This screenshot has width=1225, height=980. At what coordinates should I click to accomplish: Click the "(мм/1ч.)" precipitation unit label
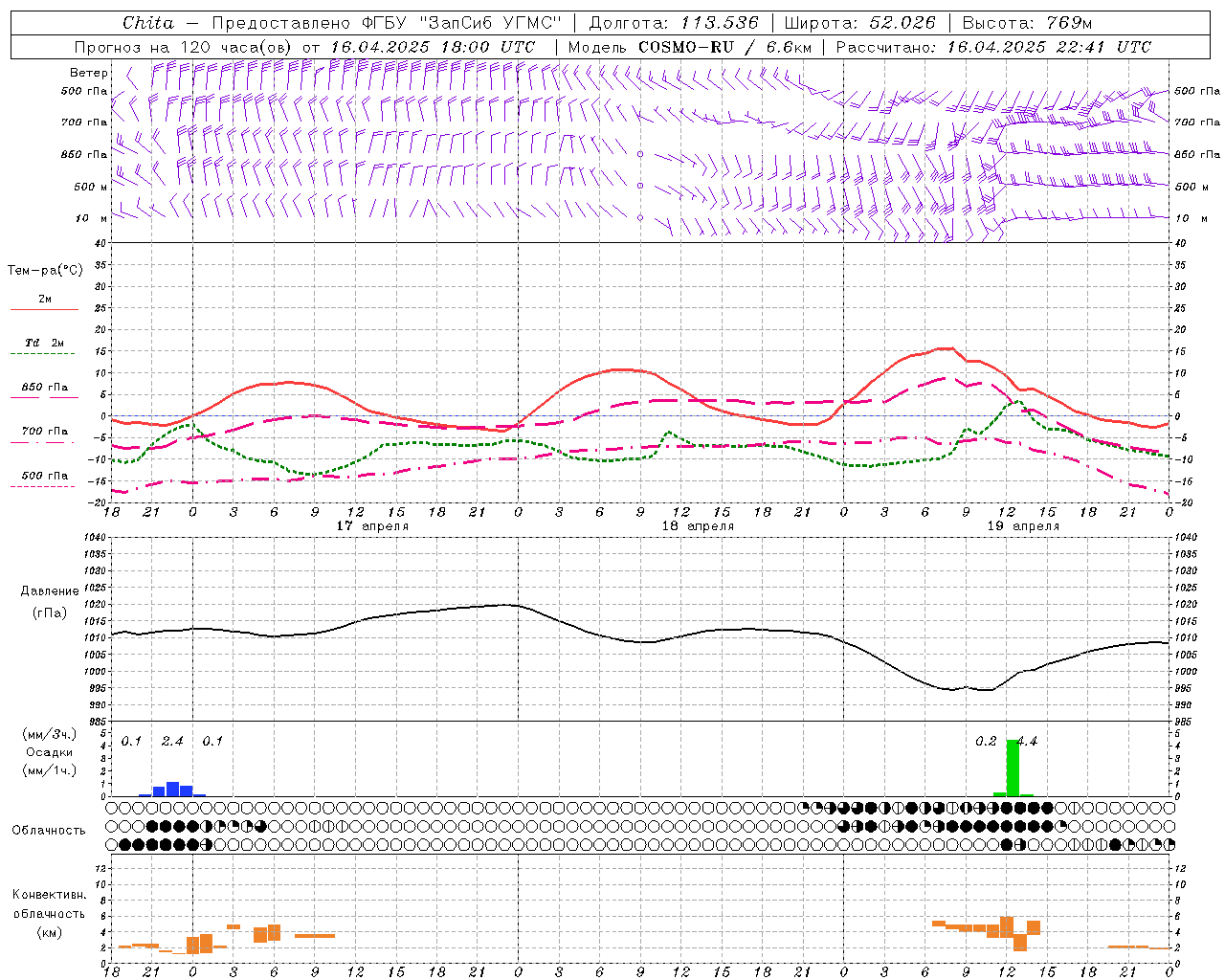click(50, 769)
